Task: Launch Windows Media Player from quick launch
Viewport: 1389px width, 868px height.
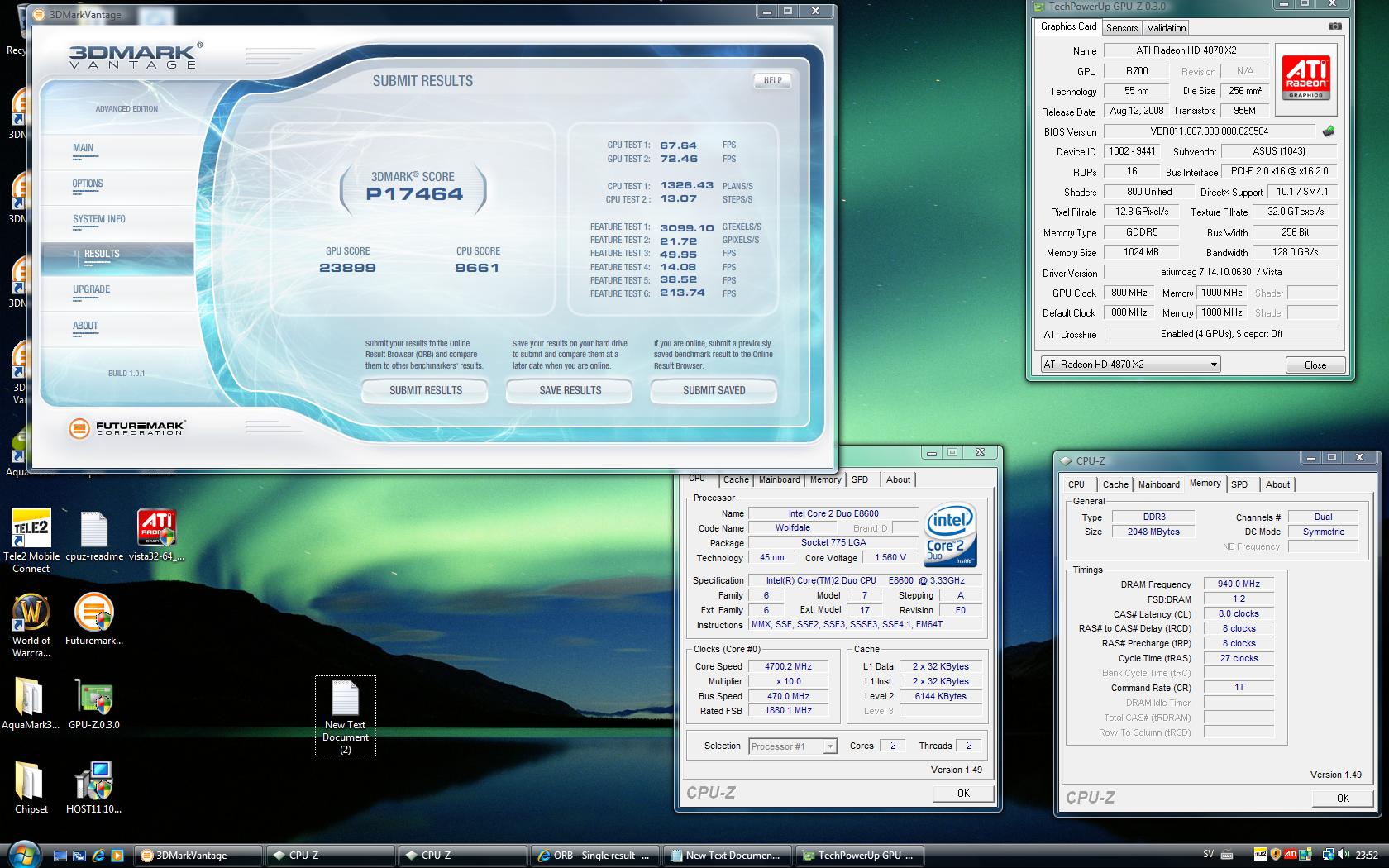Action: [x=117, y=856]
